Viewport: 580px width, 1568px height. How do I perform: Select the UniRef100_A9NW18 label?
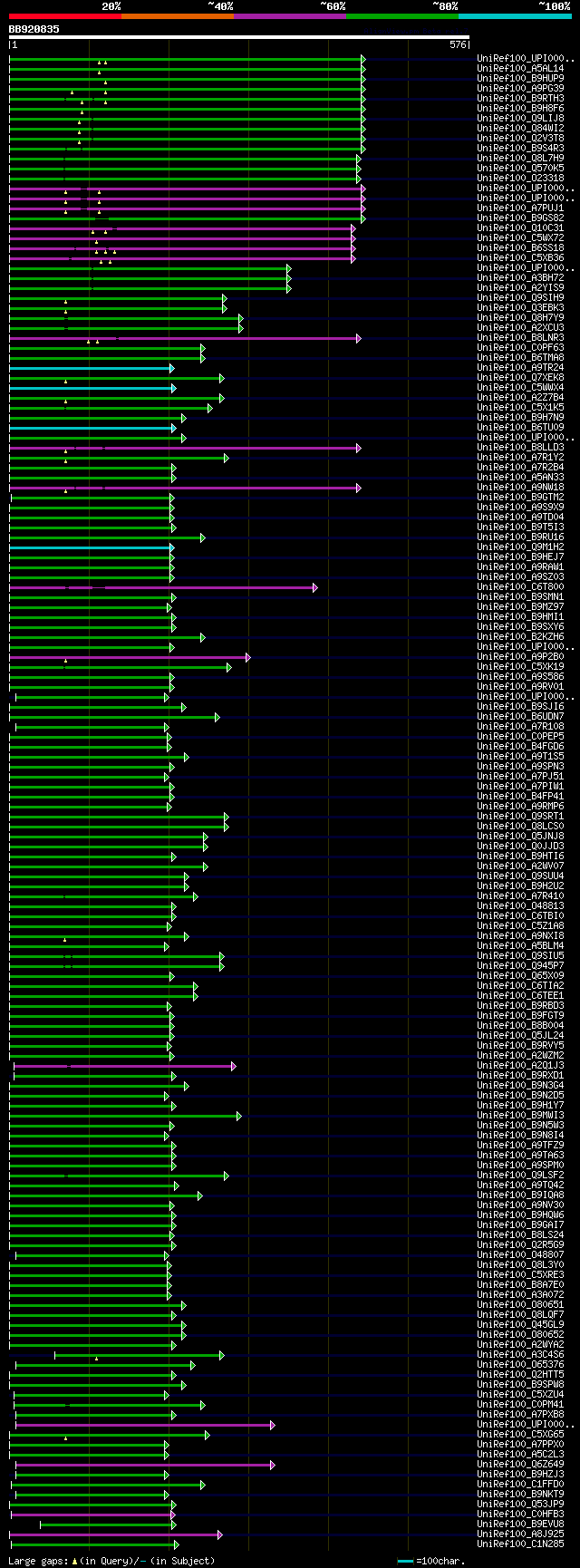(520, 488)
